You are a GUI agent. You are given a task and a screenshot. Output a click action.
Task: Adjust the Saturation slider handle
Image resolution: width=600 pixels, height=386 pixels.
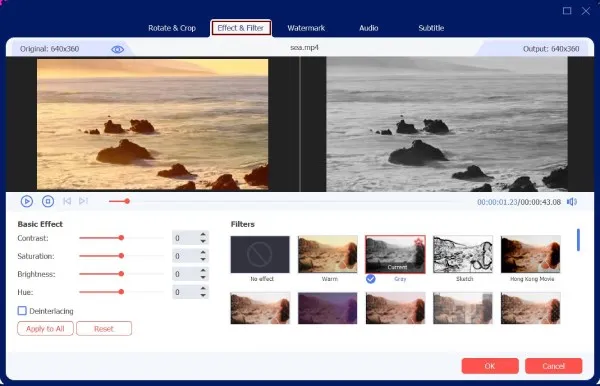[121, 256]
